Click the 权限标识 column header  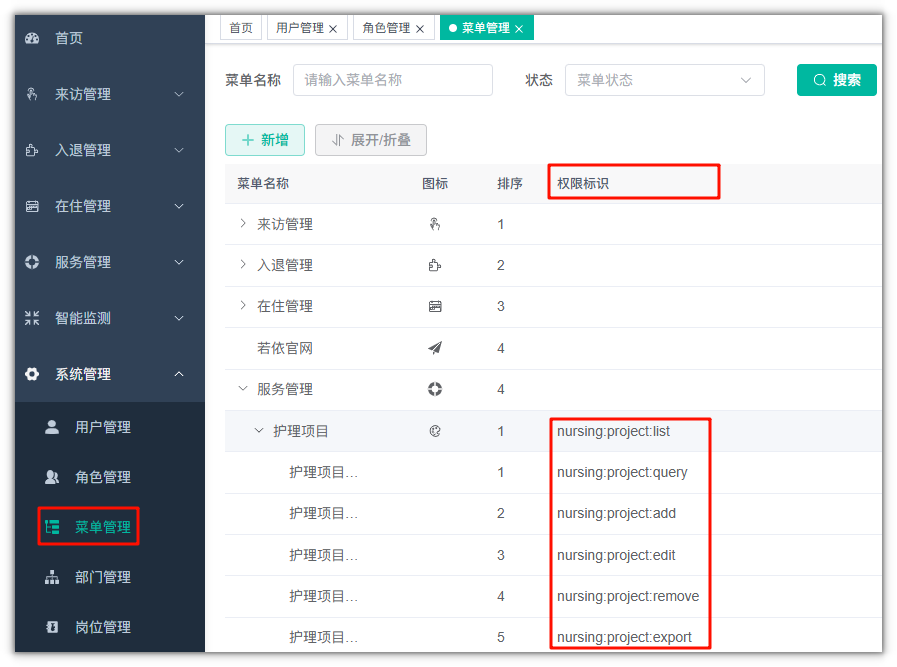[583, 183]
